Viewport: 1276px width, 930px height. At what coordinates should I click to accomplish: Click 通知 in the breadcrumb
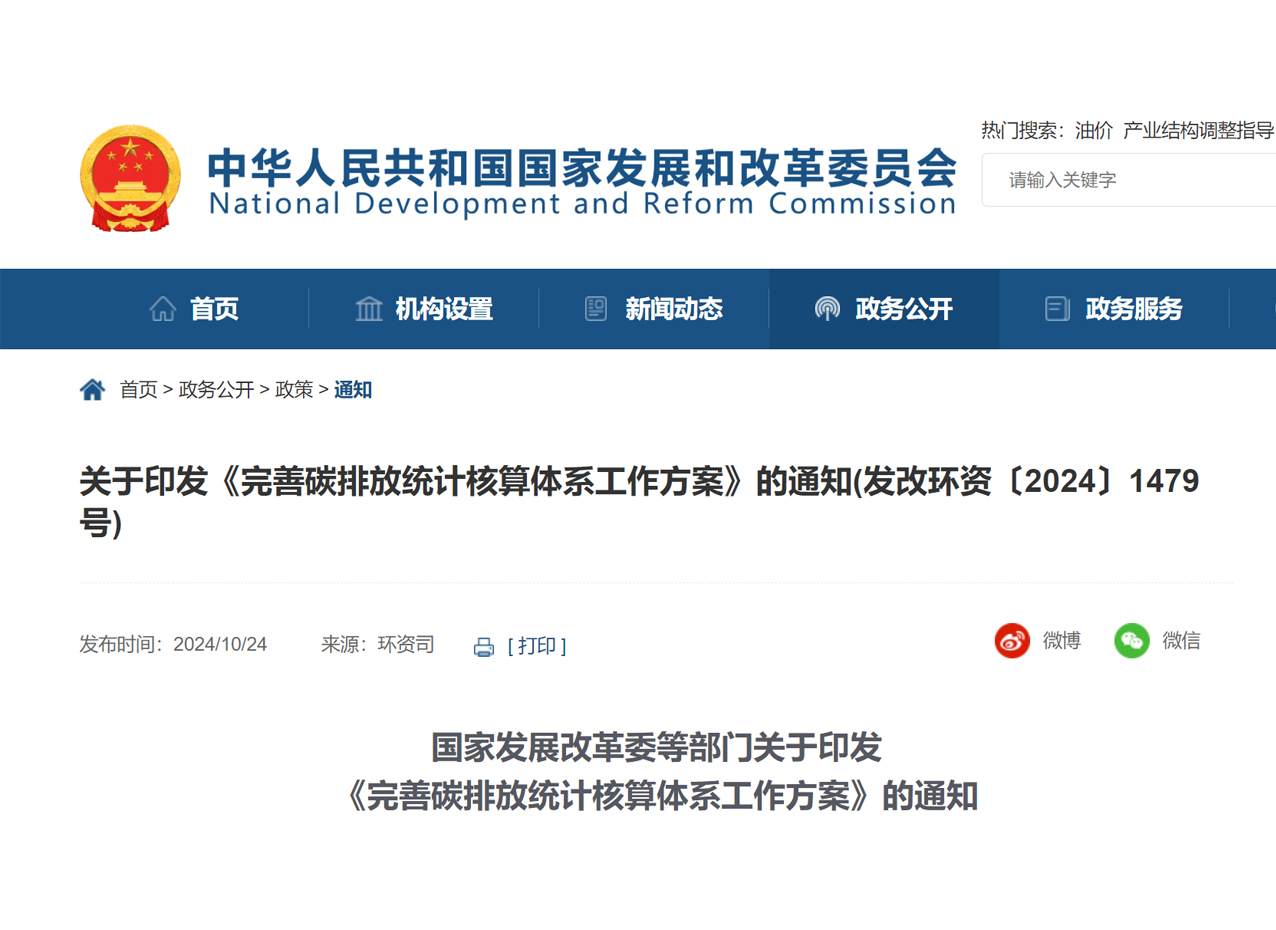pyautogui.click(x=353, y=390)
